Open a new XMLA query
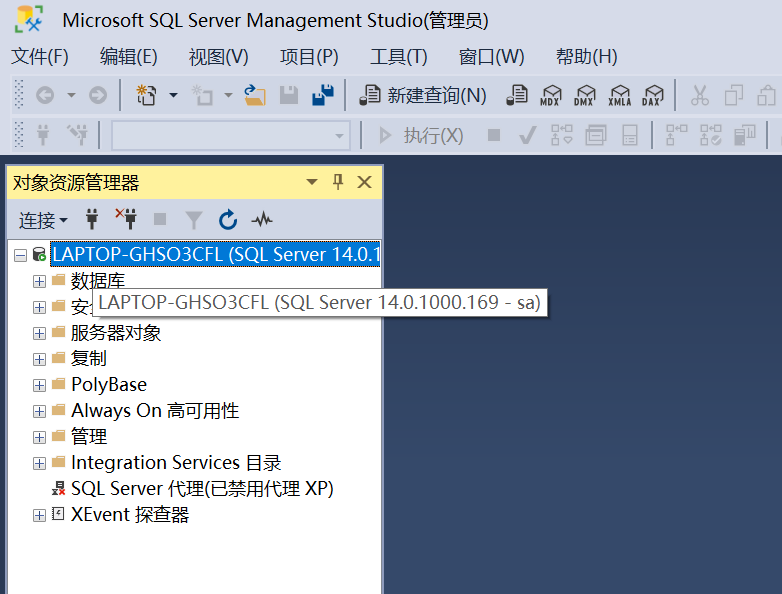The height and width of the screenshot is (594, 782). (x=619, y=95)
